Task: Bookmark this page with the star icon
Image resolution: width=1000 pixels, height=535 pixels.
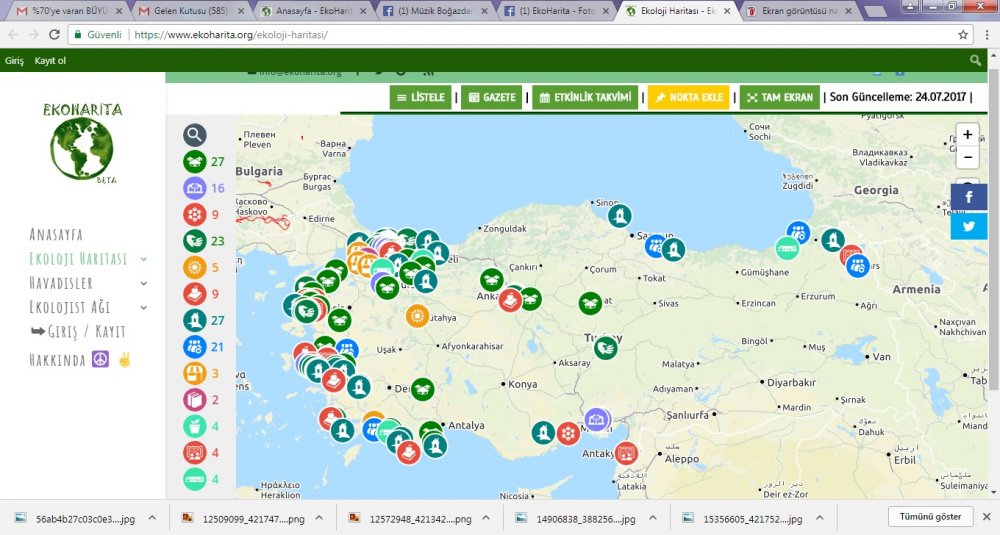Action: 963,34
